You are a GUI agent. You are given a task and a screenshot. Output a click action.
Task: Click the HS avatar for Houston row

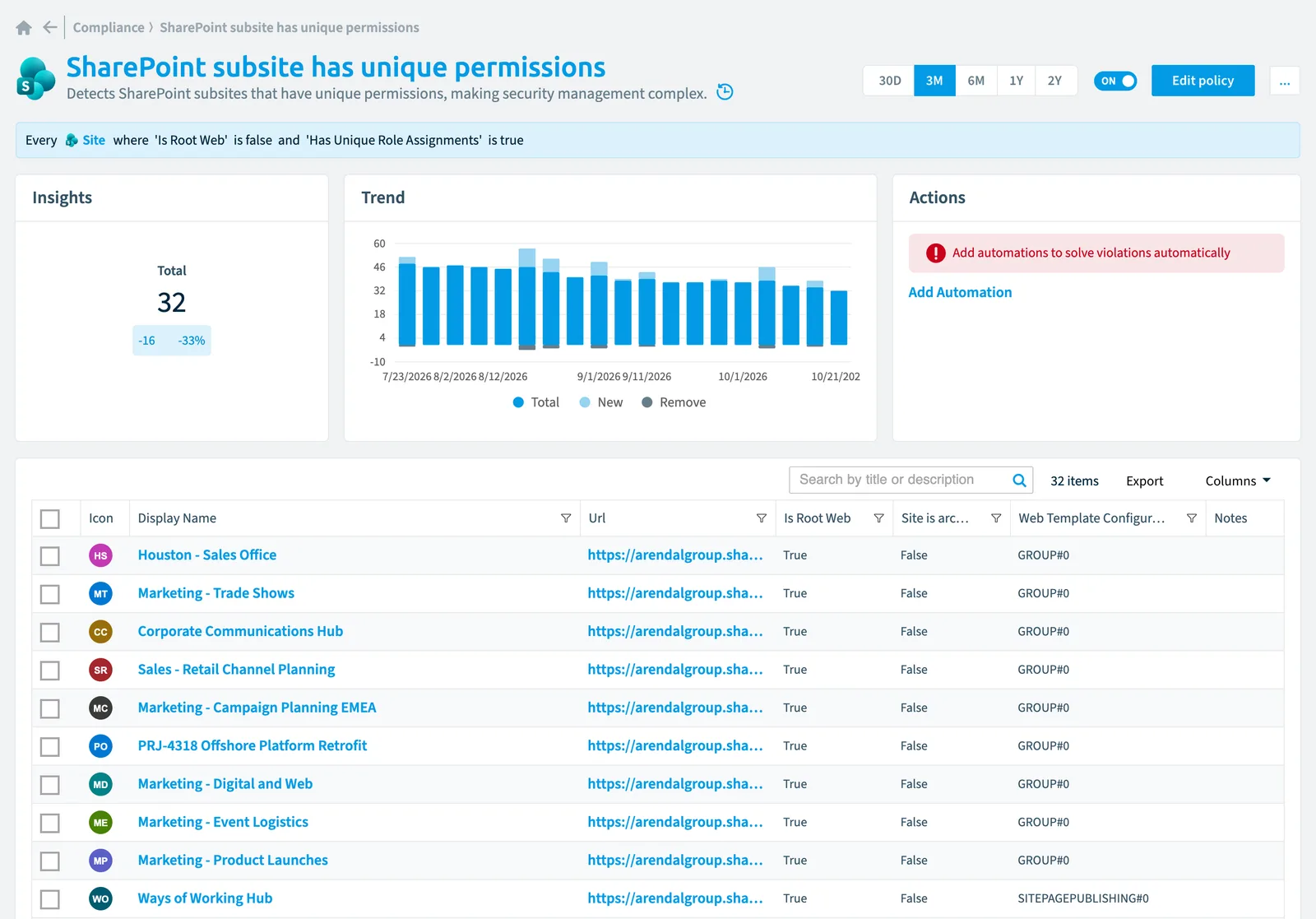coord(100,555)
